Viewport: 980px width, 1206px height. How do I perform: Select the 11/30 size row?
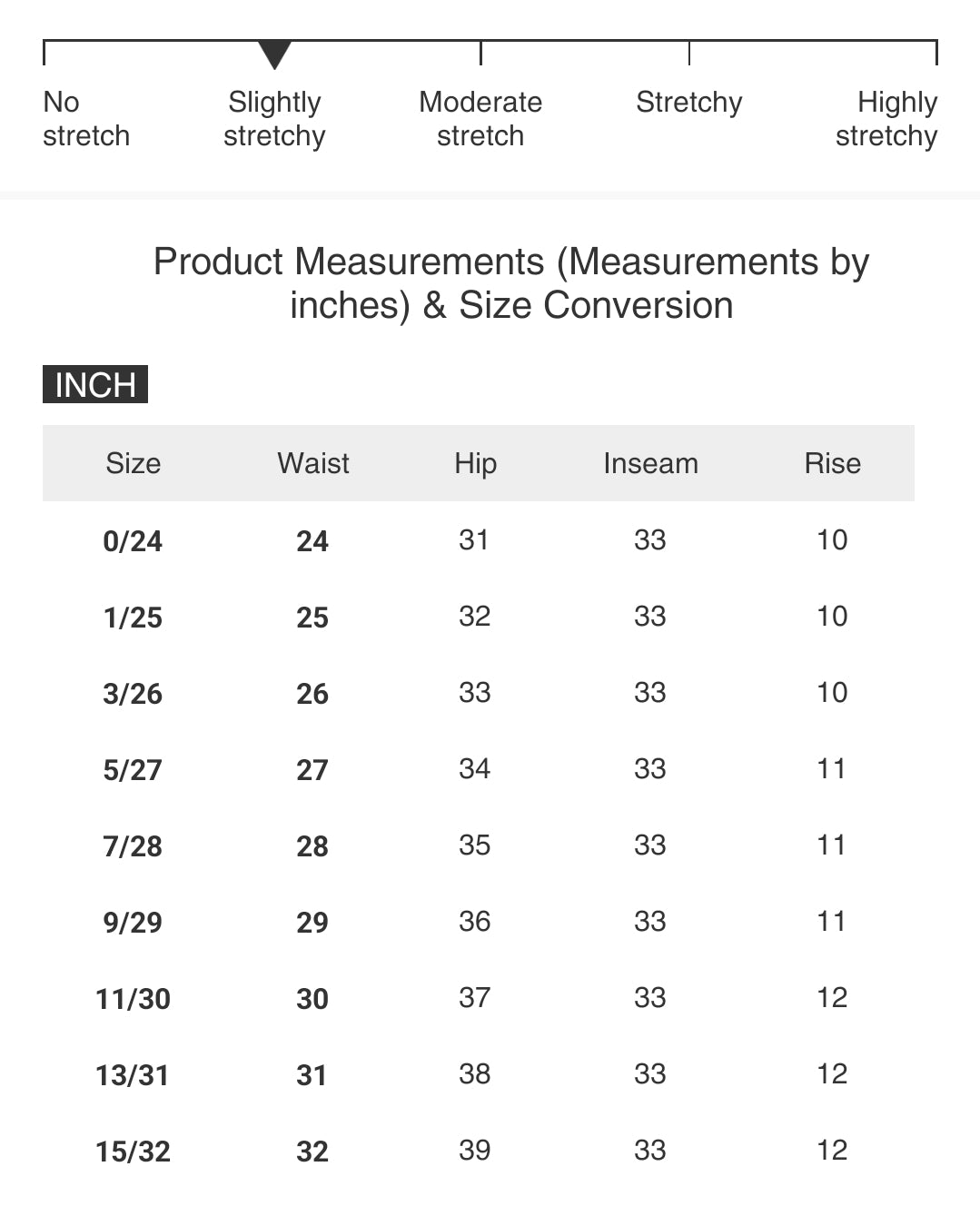(x=133, y=999)
